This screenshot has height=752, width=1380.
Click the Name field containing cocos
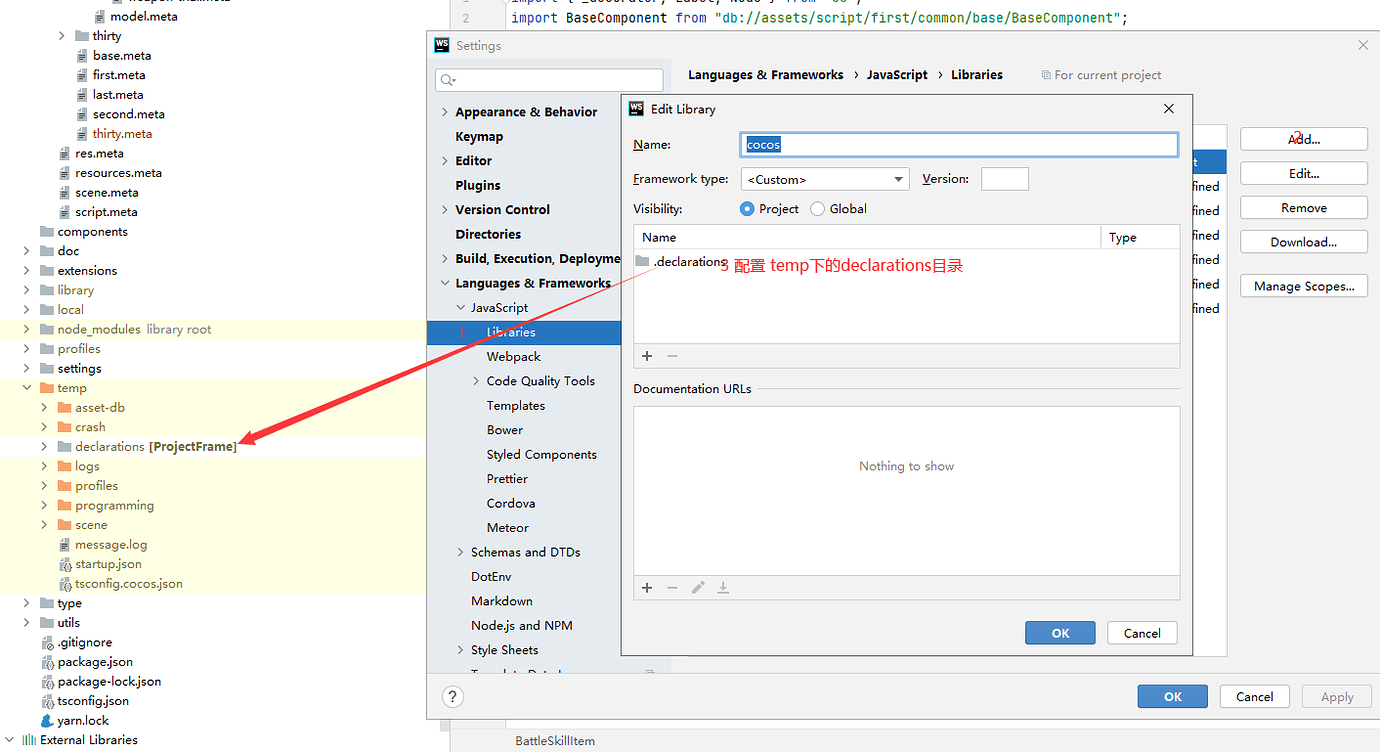point(957,144)
